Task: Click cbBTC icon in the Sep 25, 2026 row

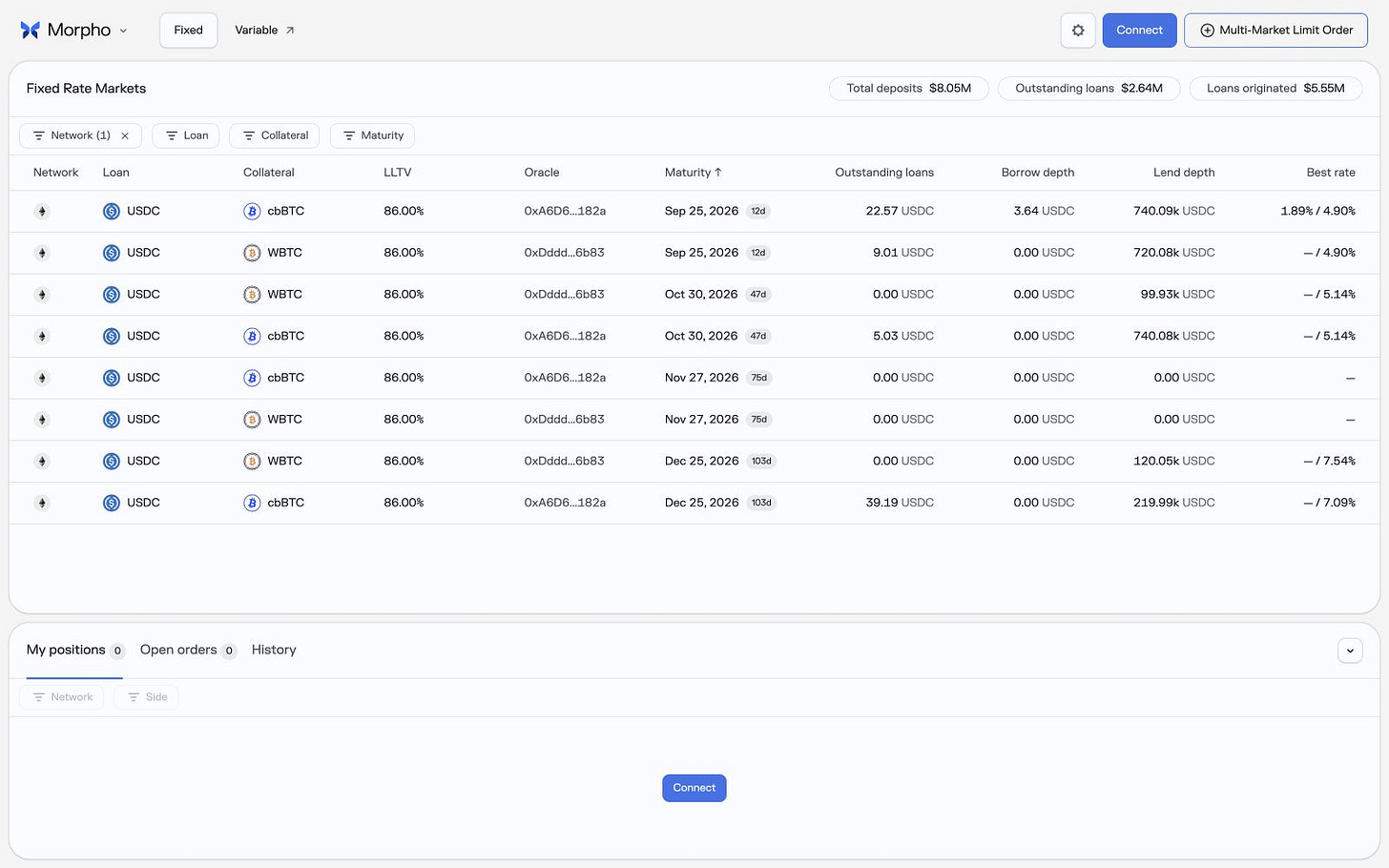Action: [252, 212]
